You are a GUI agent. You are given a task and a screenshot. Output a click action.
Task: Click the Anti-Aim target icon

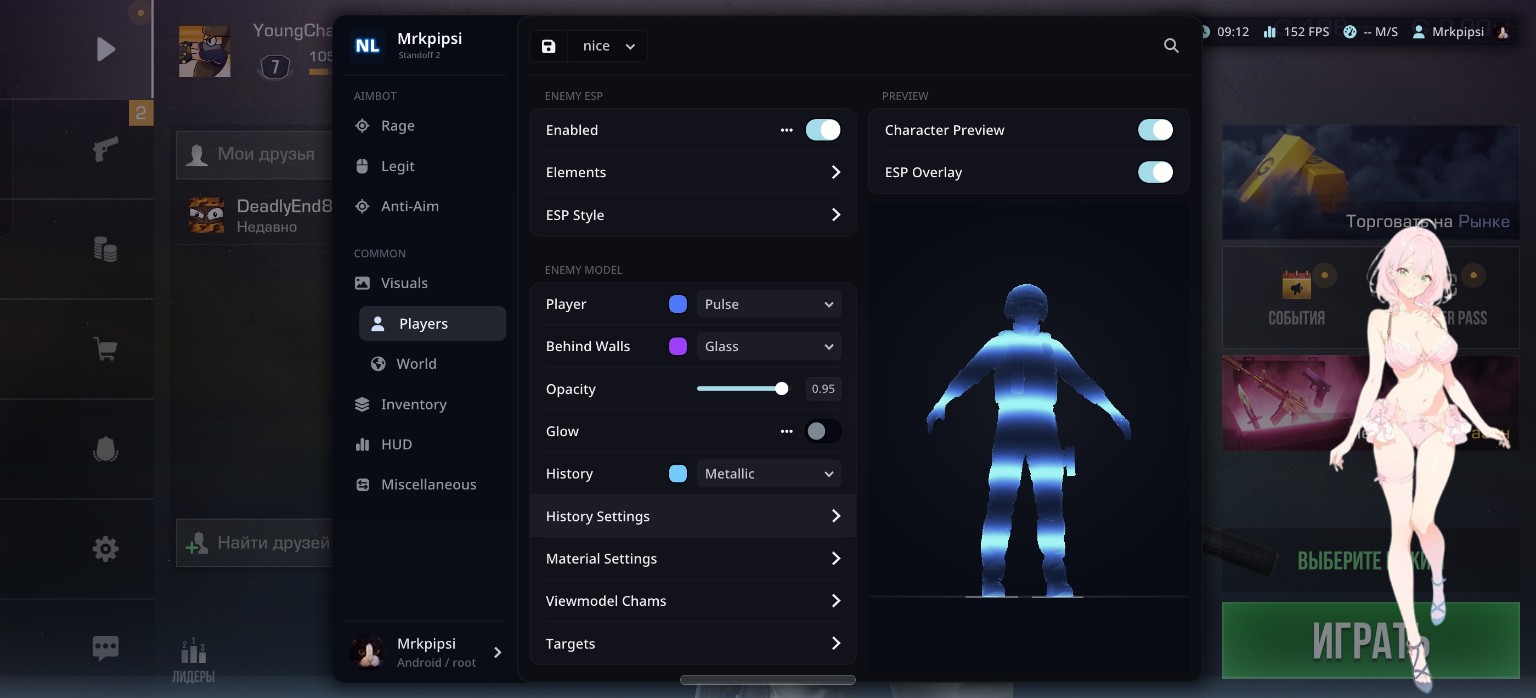(362, 206)
